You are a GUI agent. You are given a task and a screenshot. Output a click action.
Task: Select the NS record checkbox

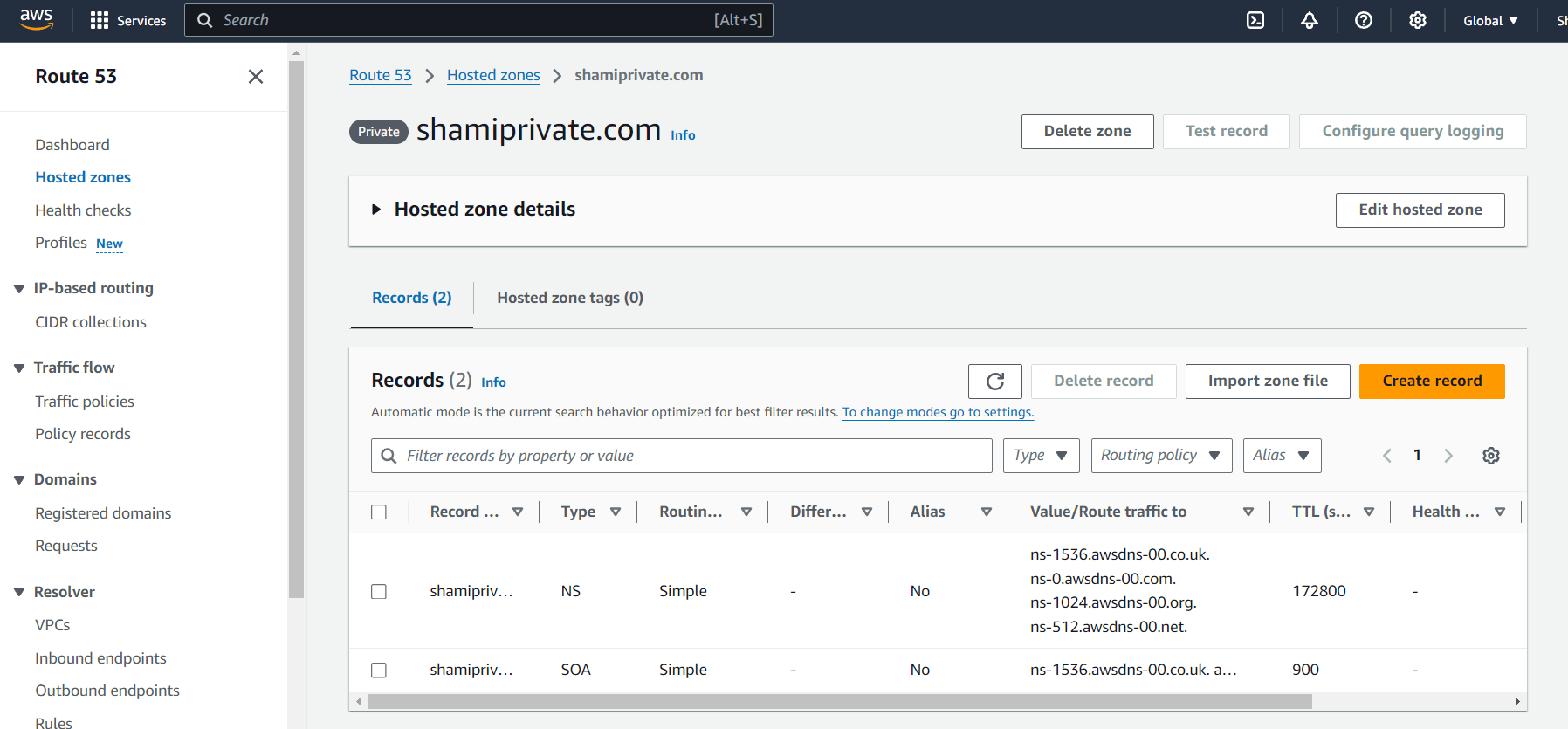point(379,592)
